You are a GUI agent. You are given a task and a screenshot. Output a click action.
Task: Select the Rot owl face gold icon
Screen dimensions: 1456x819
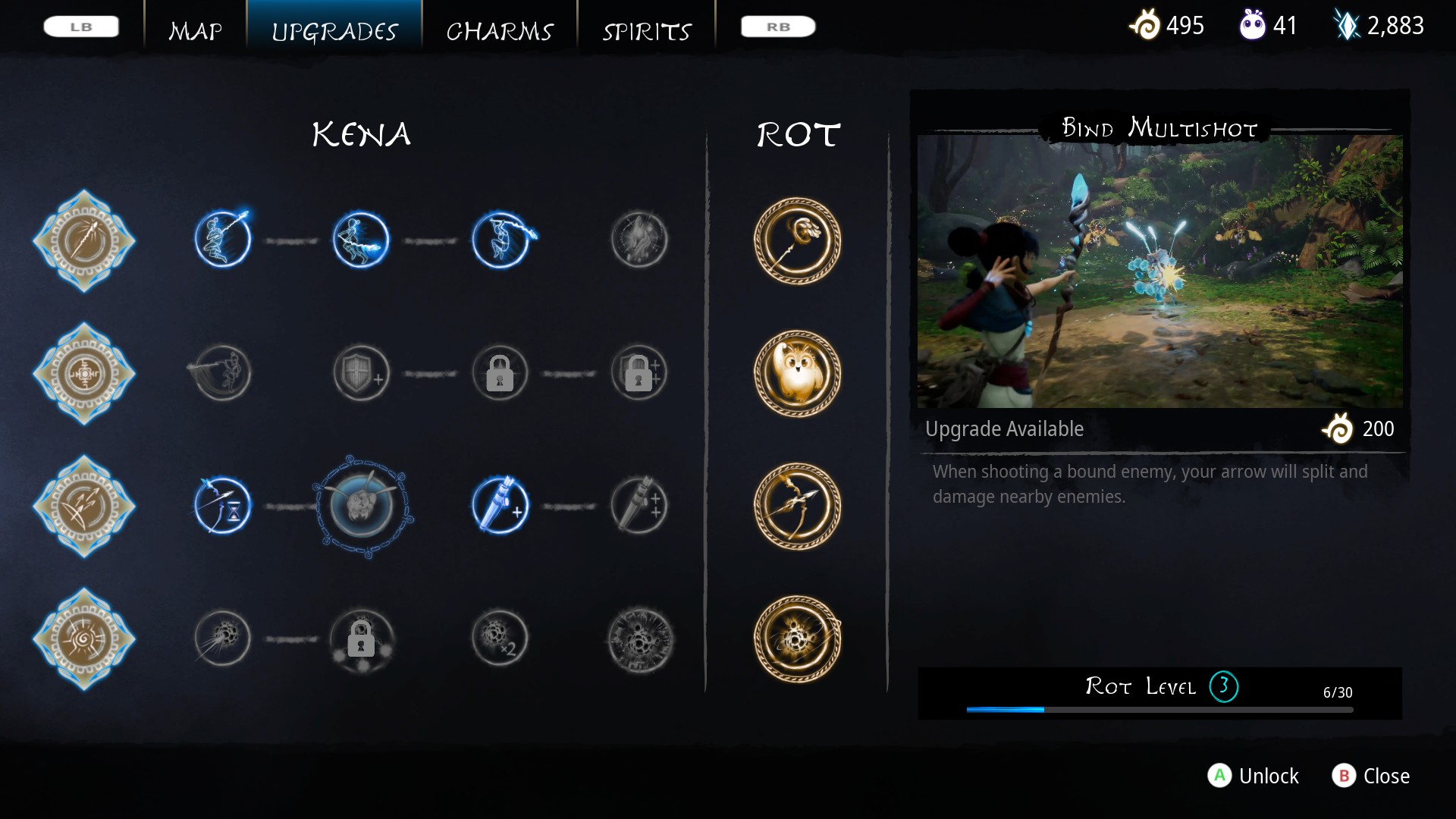click(x=797, y=373)
